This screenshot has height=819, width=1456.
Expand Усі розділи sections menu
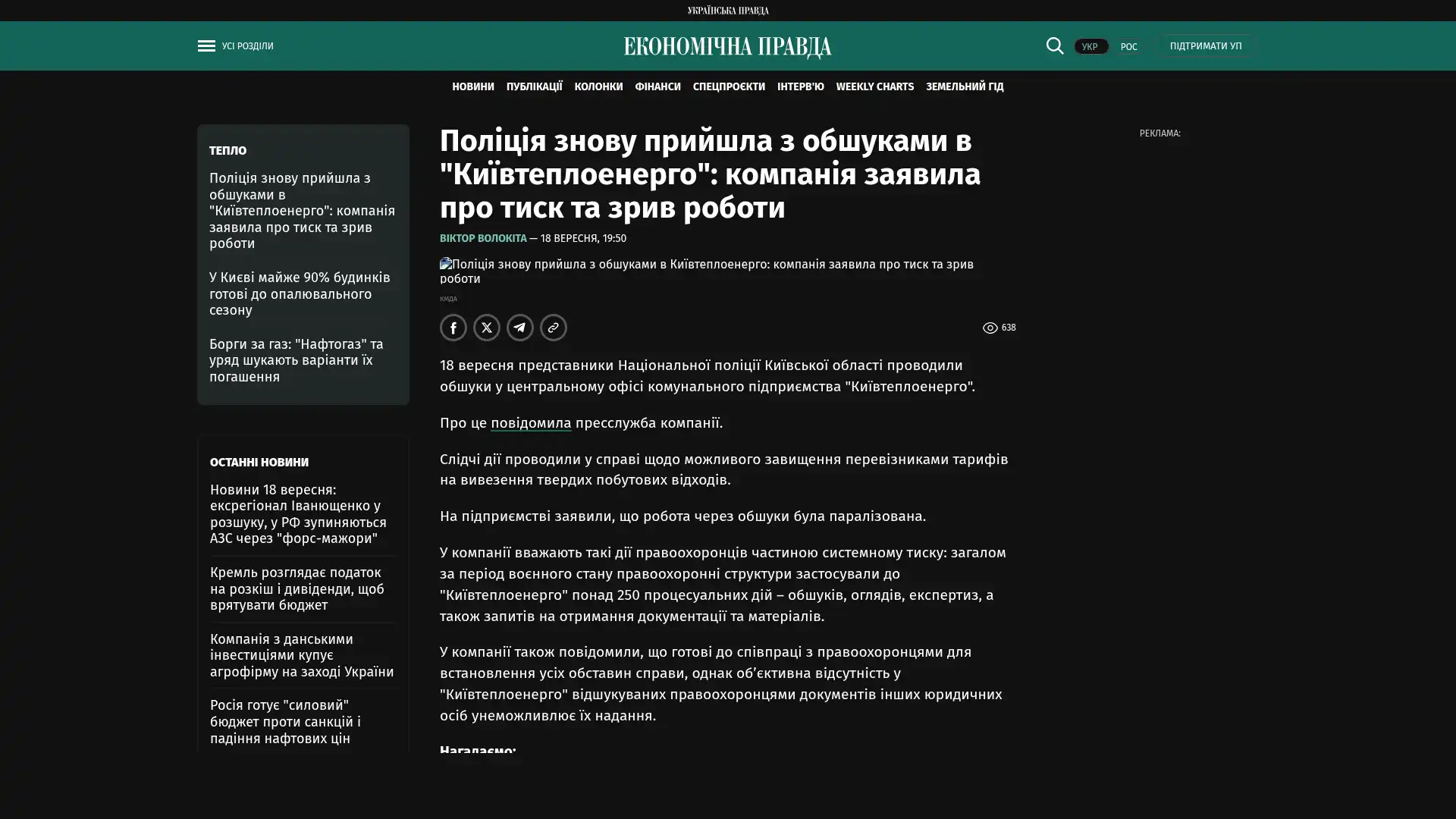248,46
